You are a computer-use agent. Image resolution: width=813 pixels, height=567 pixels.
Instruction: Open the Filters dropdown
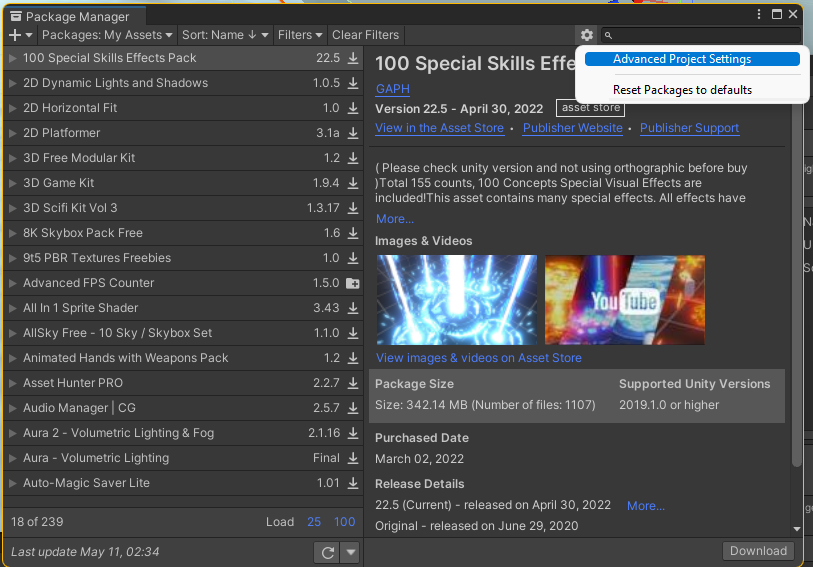(x=300, y=35)
